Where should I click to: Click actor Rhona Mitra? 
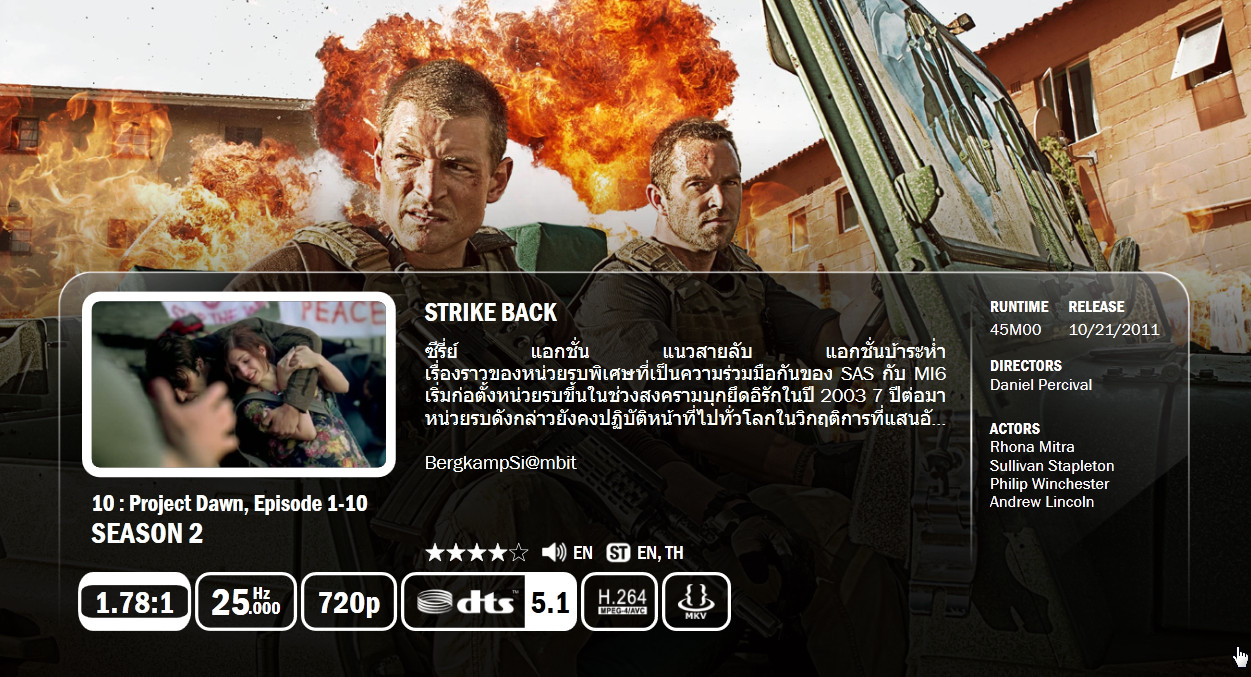1032,447
